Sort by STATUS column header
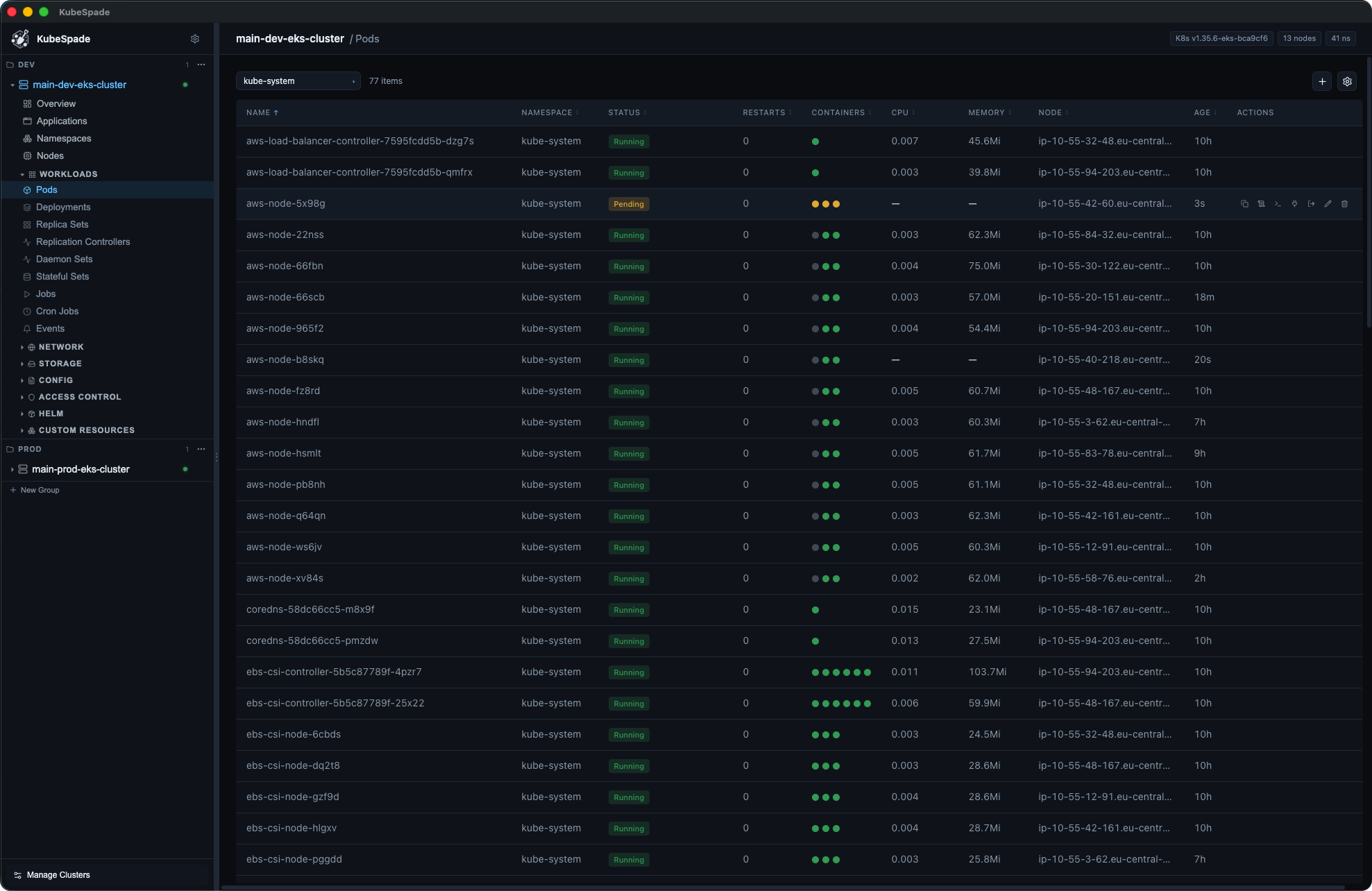The image size is (1372, 891). pyautogui.click(x=627, y=112)
